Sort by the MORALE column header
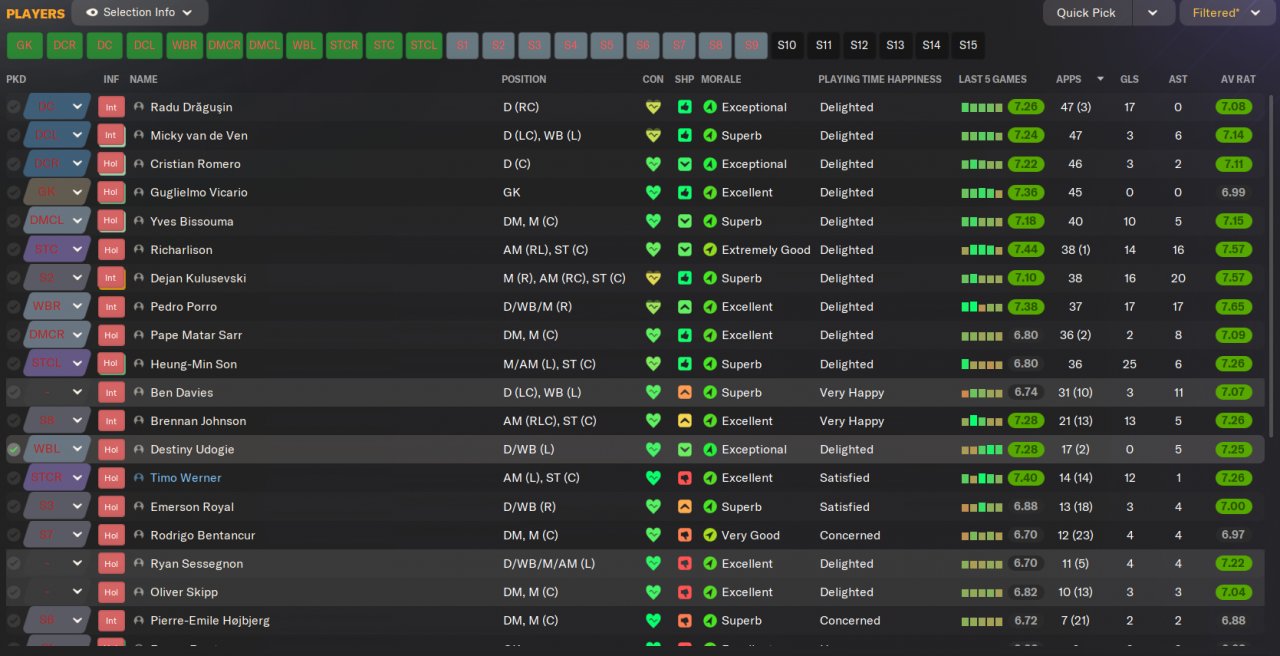 click(721, 79)
